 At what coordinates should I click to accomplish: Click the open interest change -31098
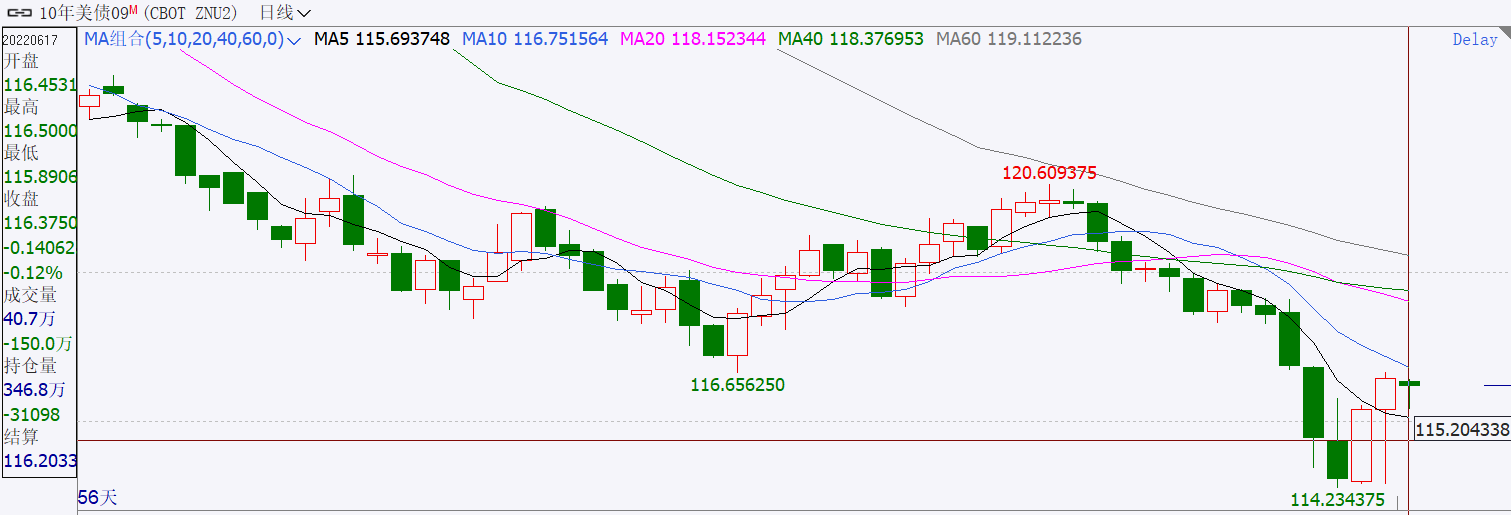[x=32, y=414]
